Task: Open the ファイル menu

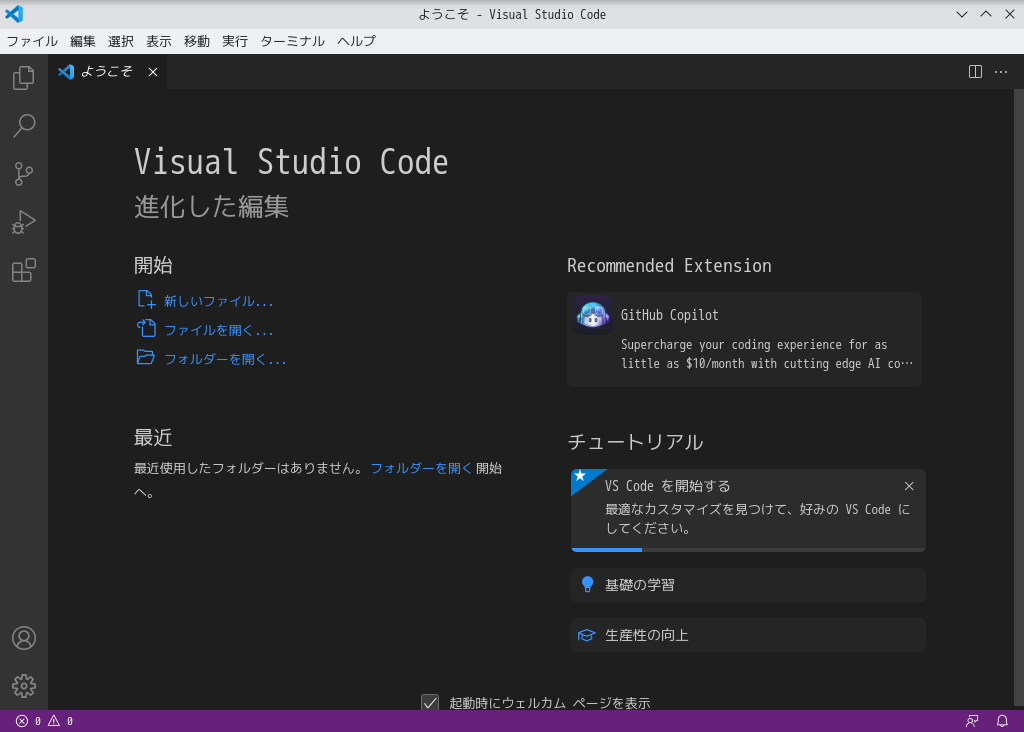Action: coord(32,41)
